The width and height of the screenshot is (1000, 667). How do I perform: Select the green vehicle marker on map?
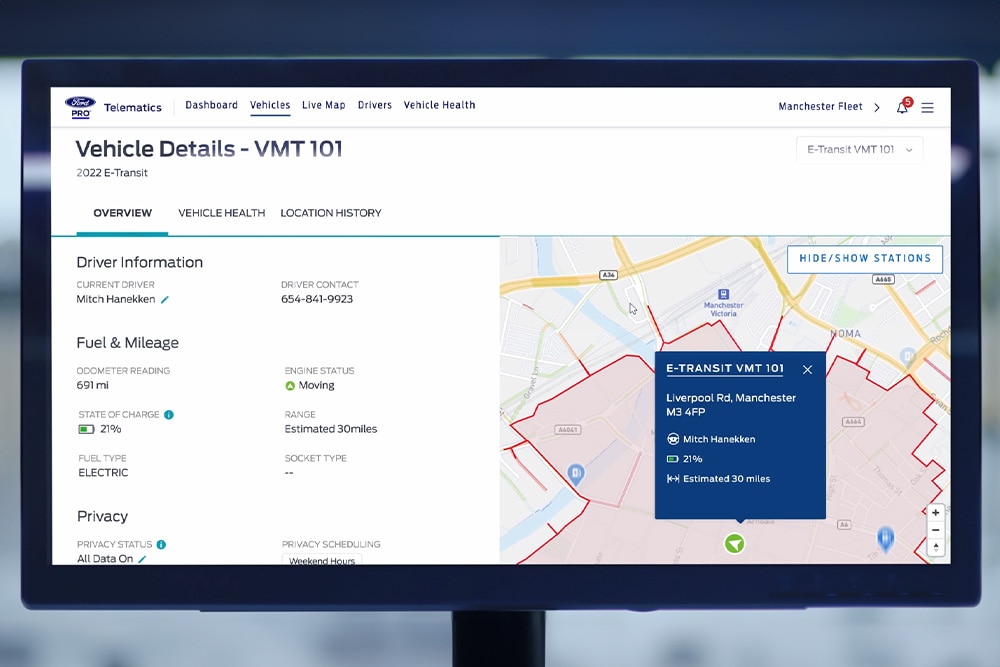point(735,543)
